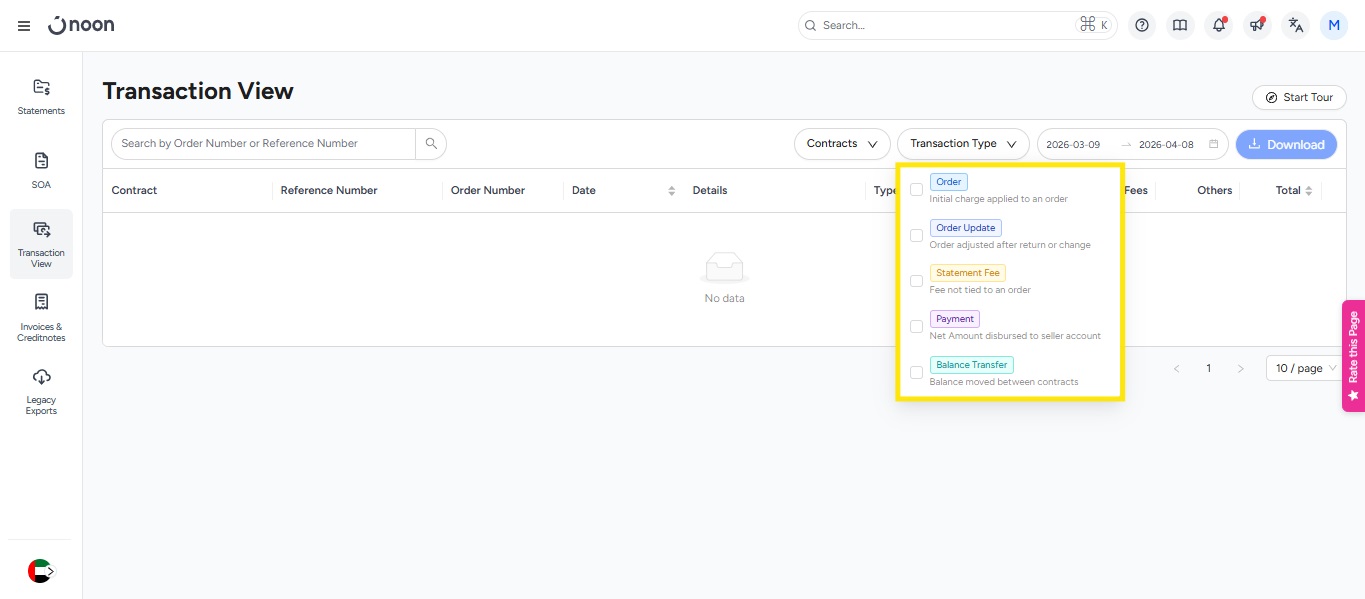The width and height of the screenshot is (1365, 599).
Task: Open the 10 / page size selector
Action: tap(1306, 369)
